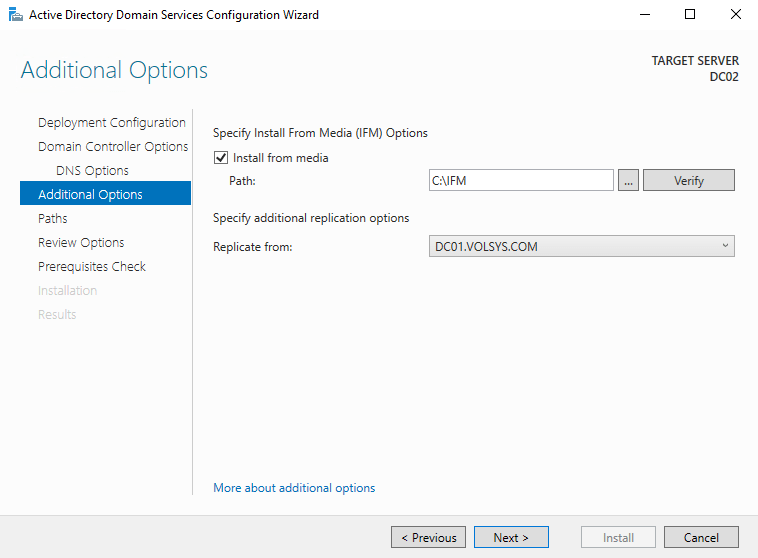Go to the Deployment Configuration step
758x558 pixels.
(x=111, y=123)
